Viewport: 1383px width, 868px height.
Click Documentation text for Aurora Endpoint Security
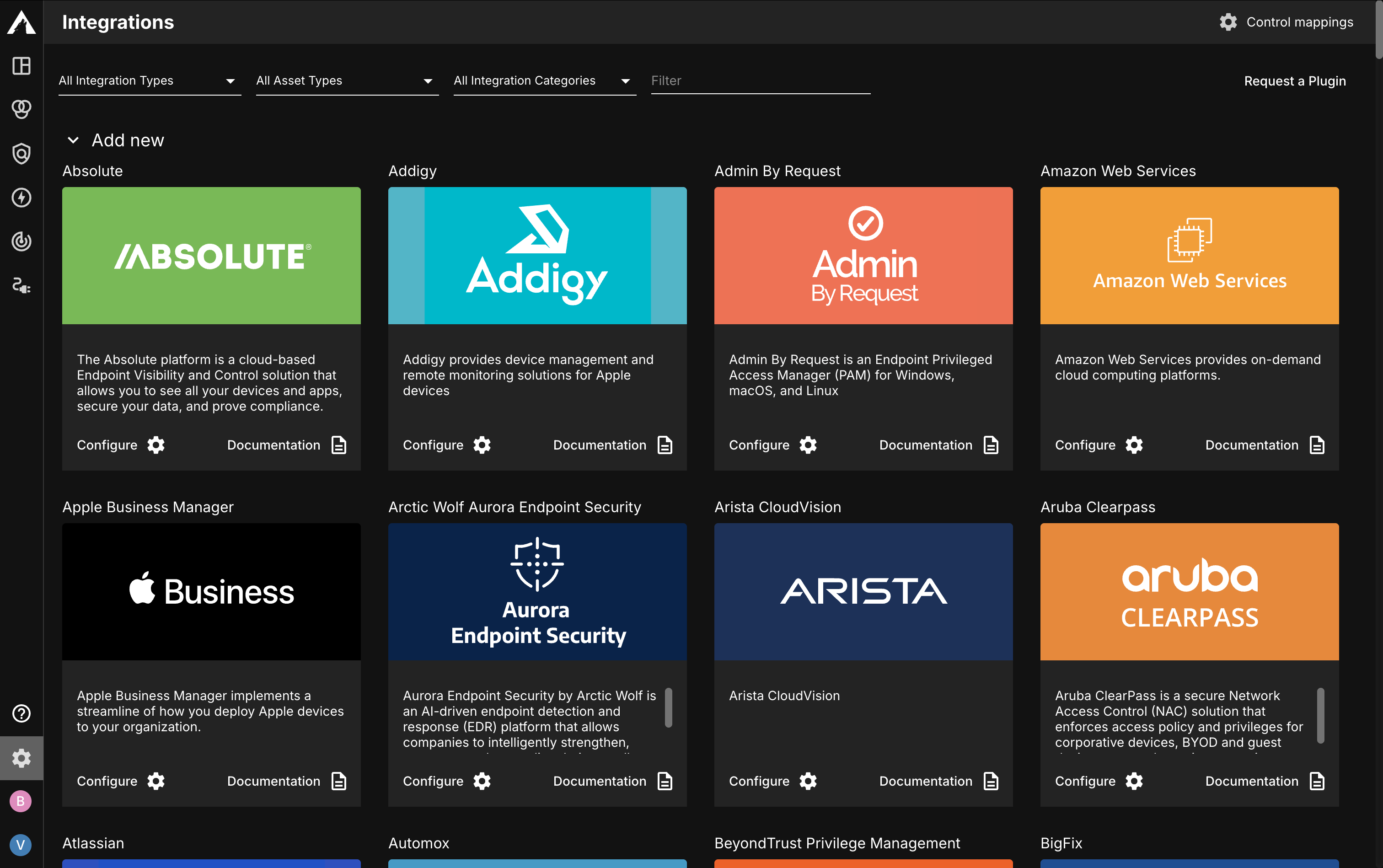[600, 781]
